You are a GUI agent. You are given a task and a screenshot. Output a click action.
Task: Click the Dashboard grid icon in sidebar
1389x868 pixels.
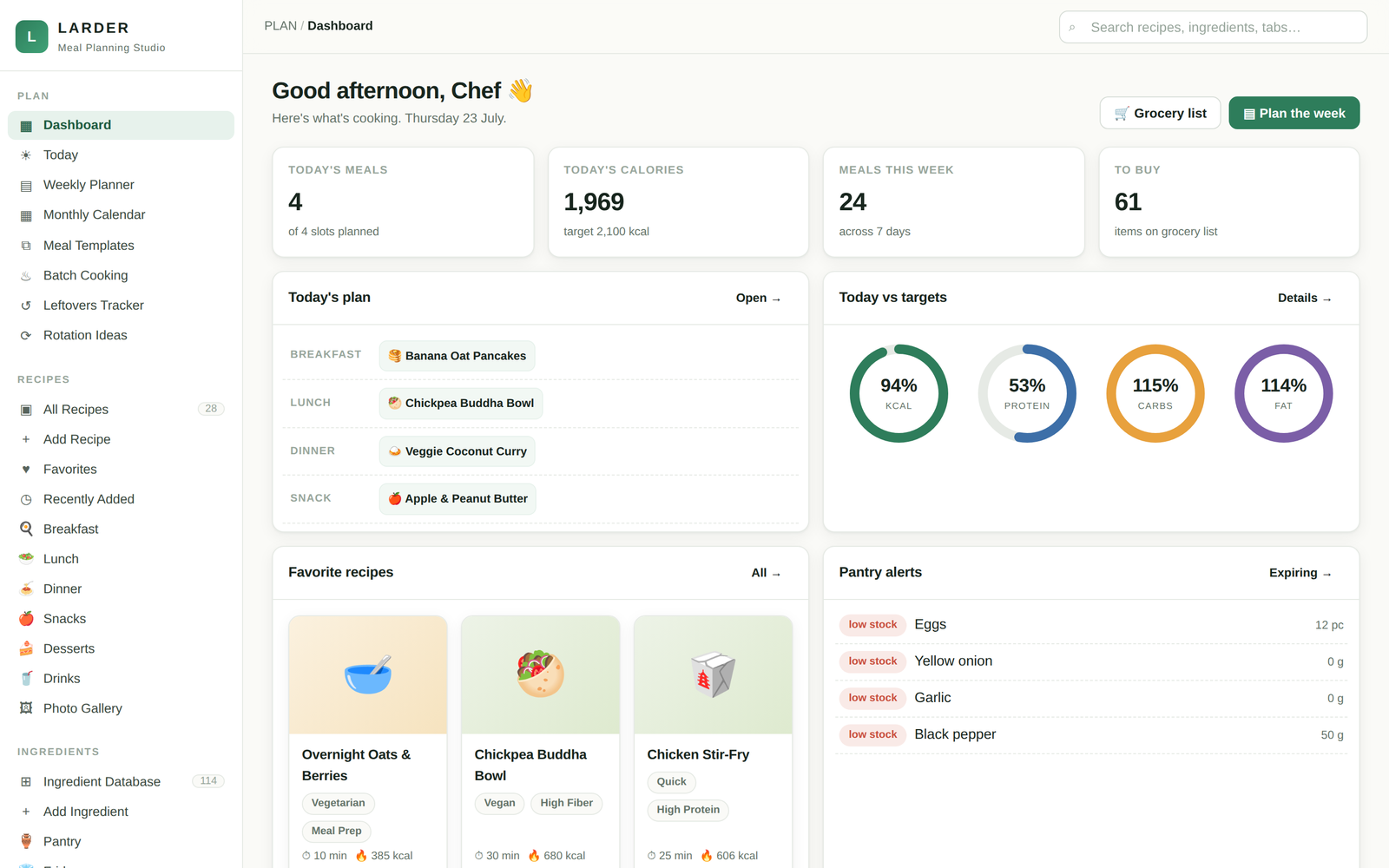coord(26,126)
